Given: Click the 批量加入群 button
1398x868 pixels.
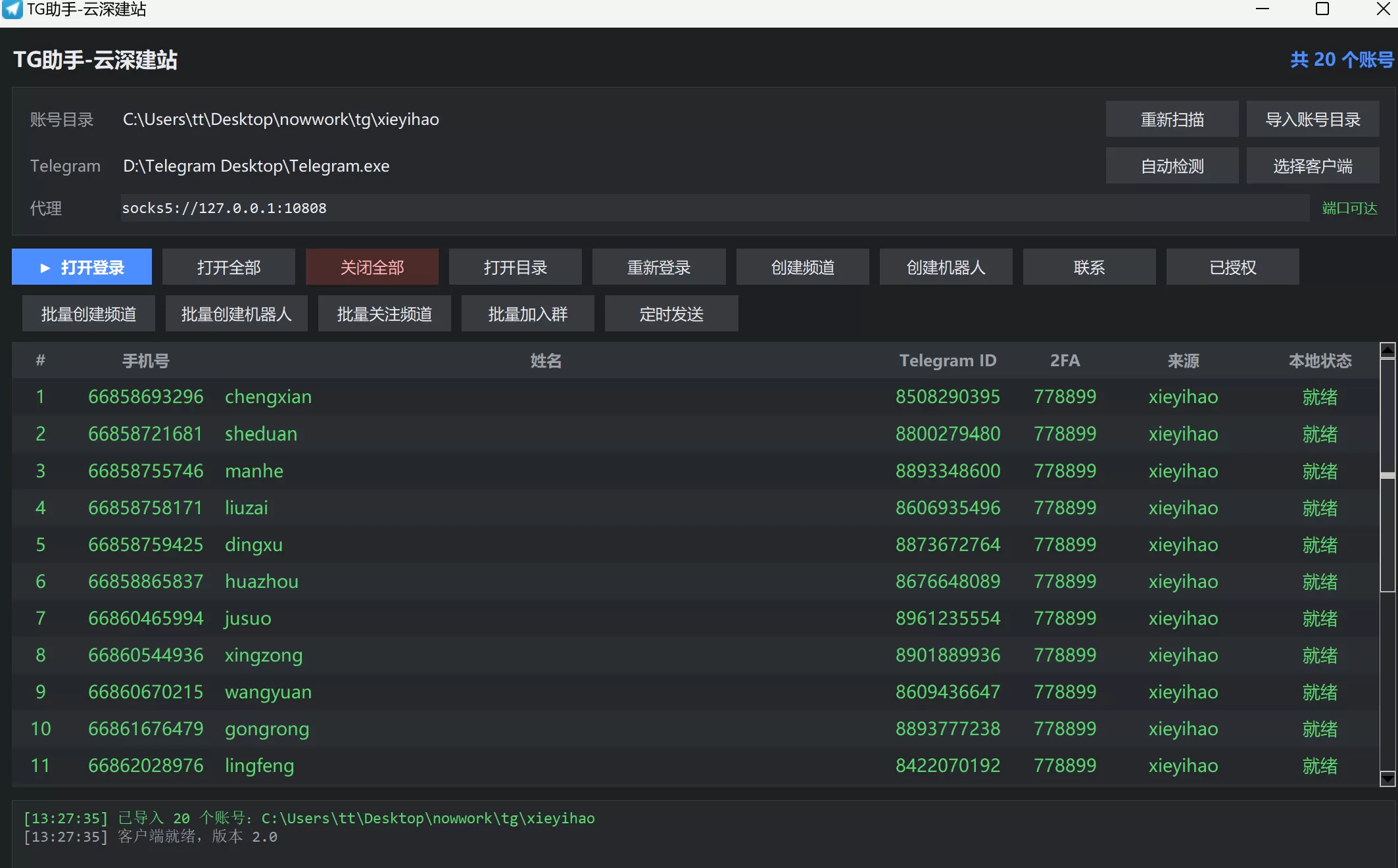Looking at the screenshot, I should [x=528, y=314].
